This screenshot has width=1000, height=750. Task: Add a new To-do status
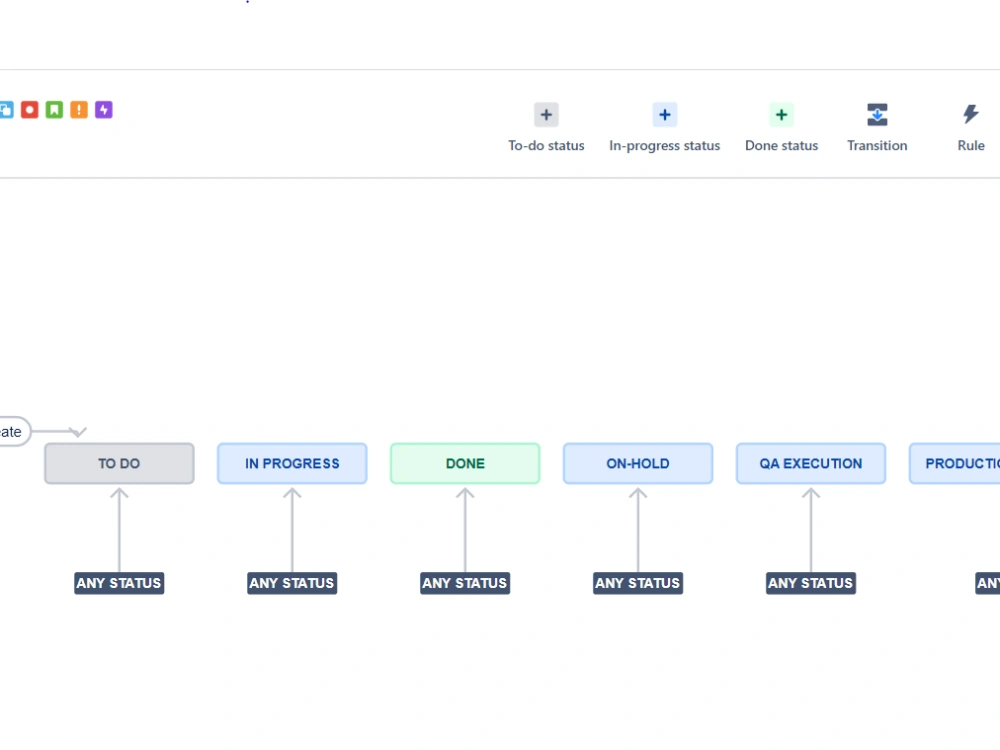(x=546, y=114)
